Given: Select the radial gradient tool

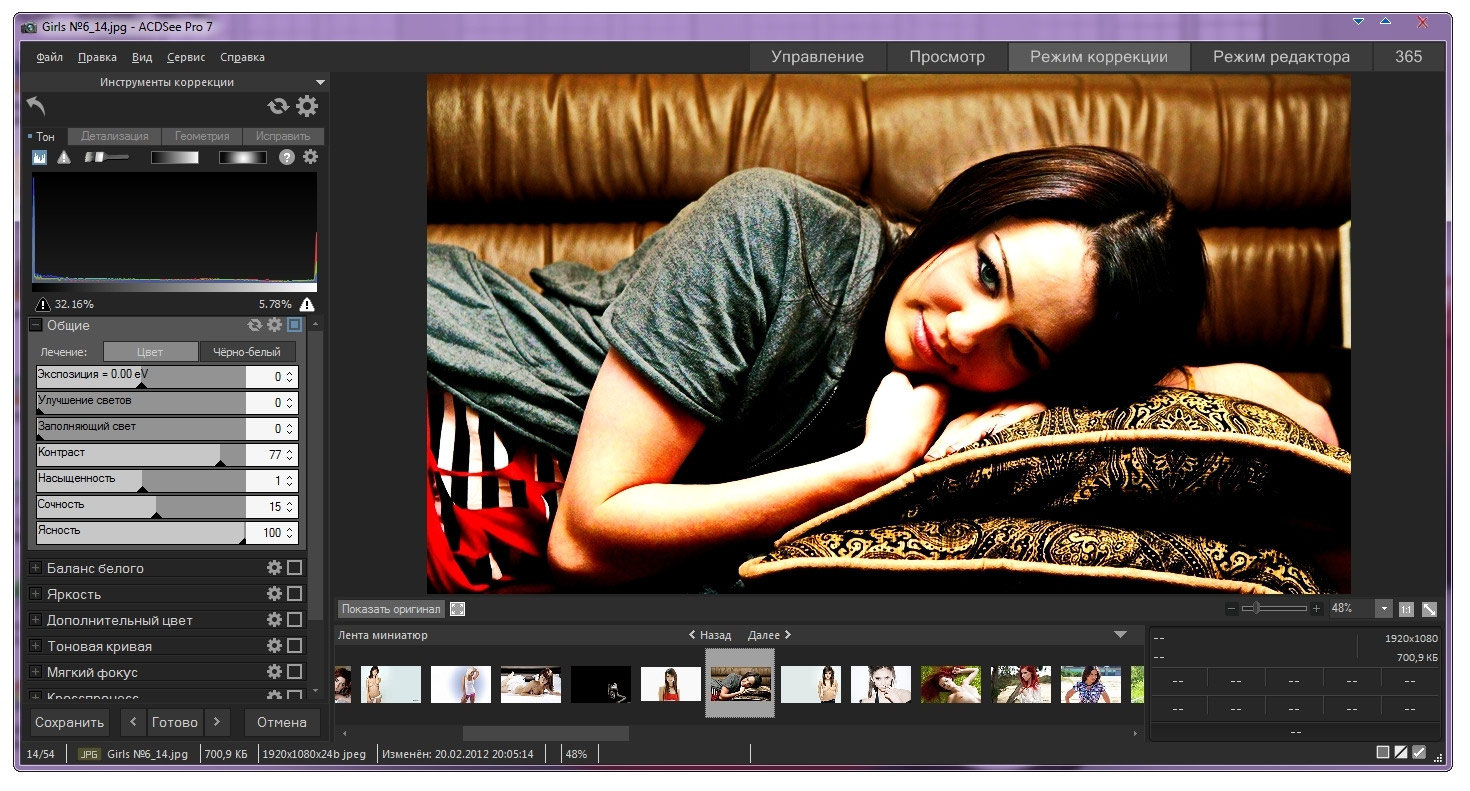Looking at the screenshot, I should coord(243,157).
